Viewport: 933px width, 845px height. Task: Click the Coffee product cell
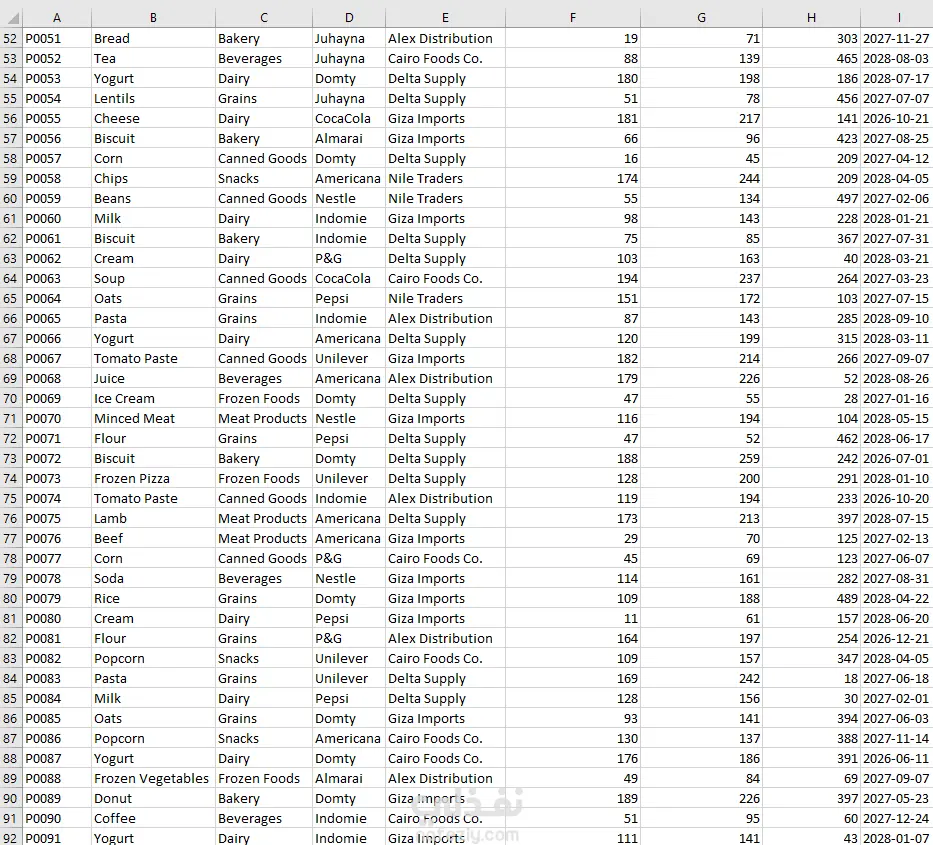154,819
